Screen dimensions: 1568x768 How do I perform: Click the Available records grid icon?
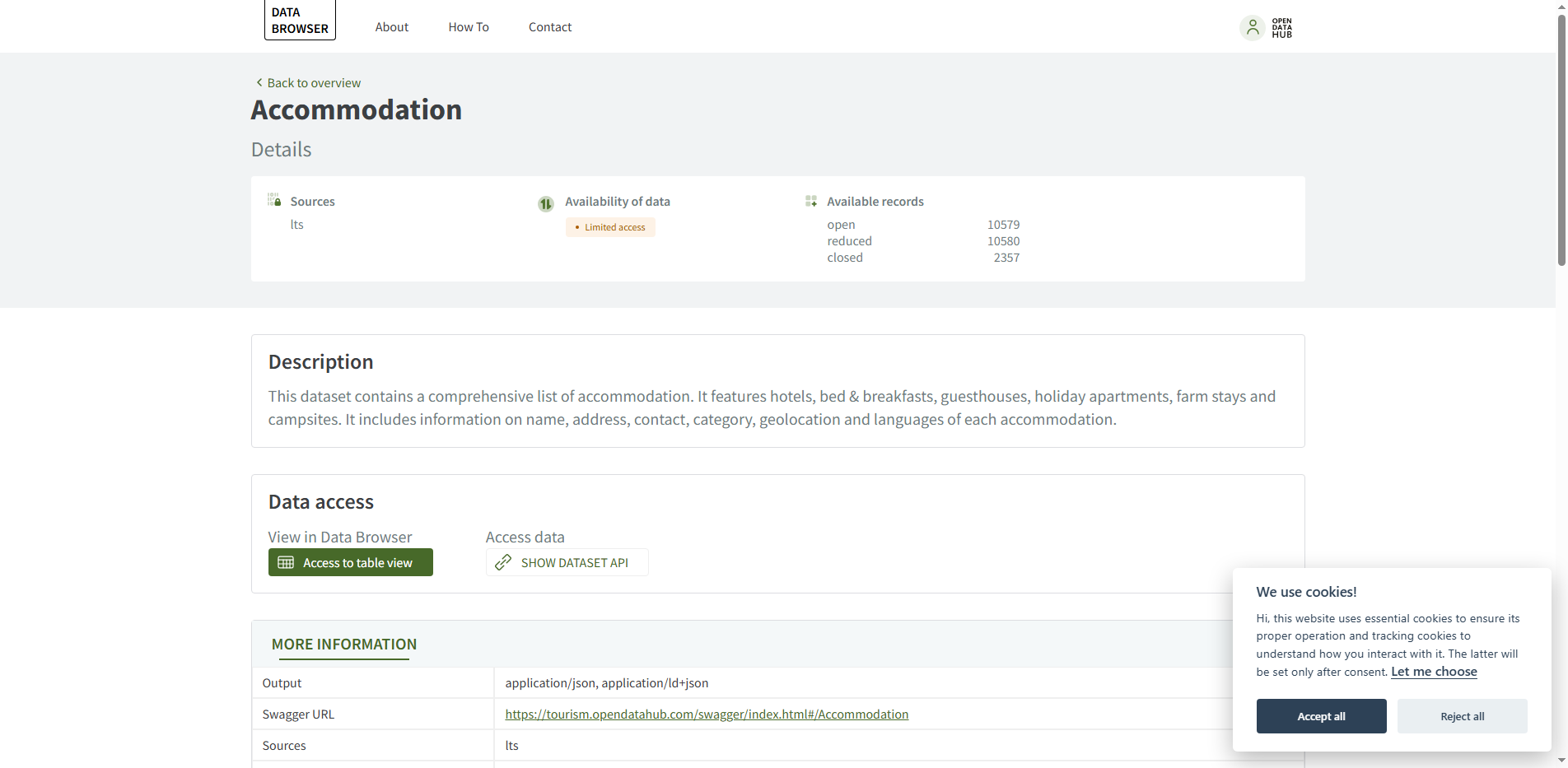[811, 200]
